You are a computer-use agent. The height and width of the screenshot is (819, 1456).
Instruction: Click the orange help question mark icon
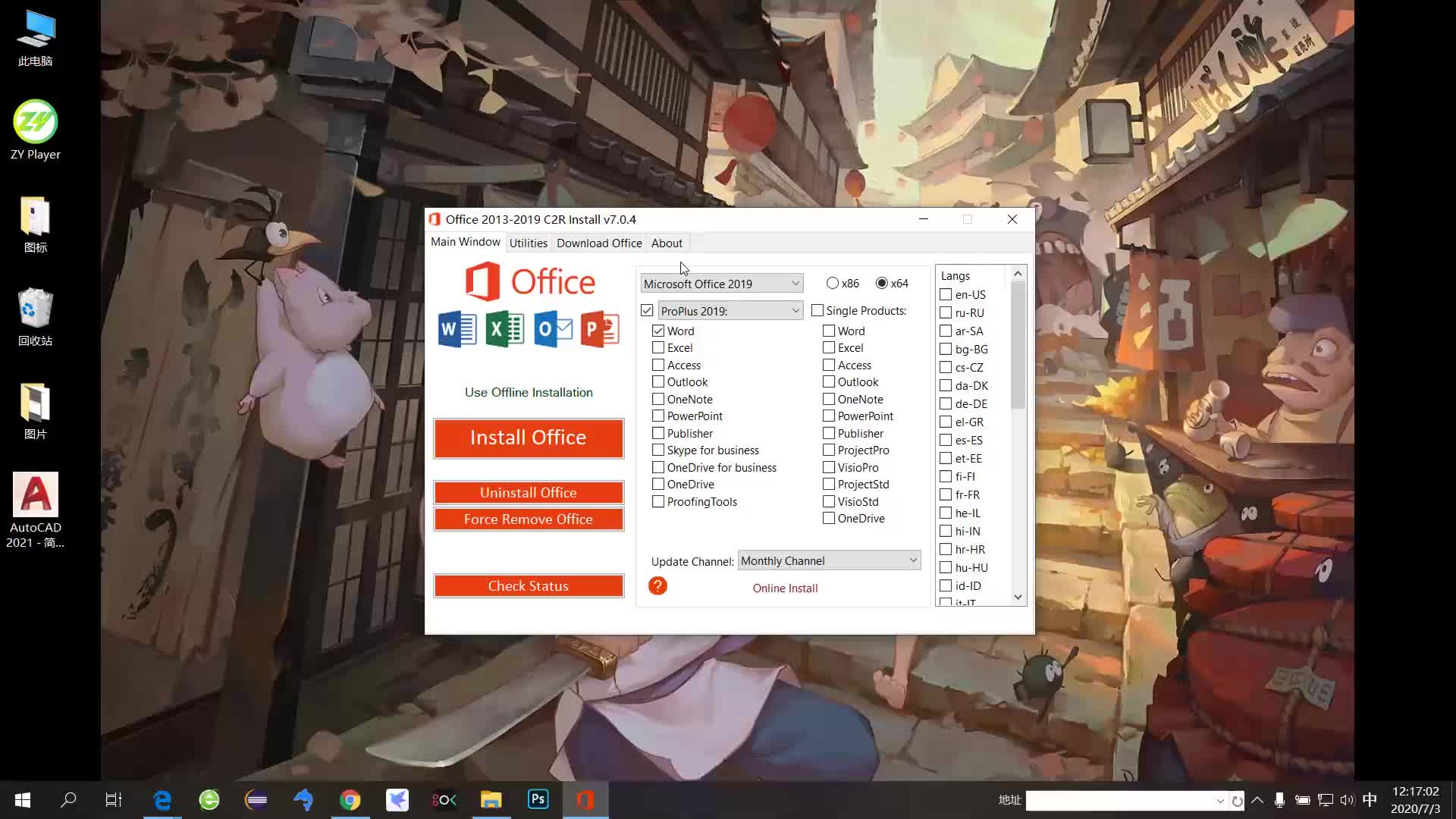coord(657,585)
